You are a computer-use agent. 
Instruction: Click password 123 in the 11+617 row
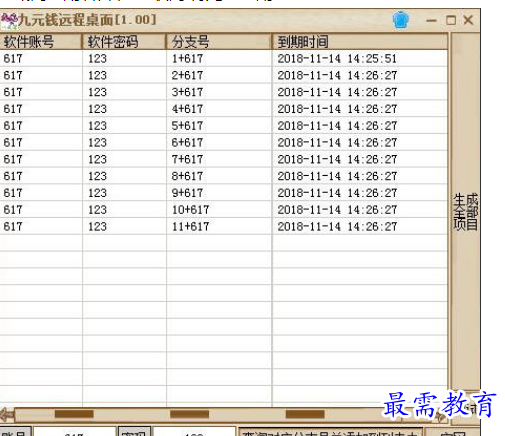click(x=97, y=227)
